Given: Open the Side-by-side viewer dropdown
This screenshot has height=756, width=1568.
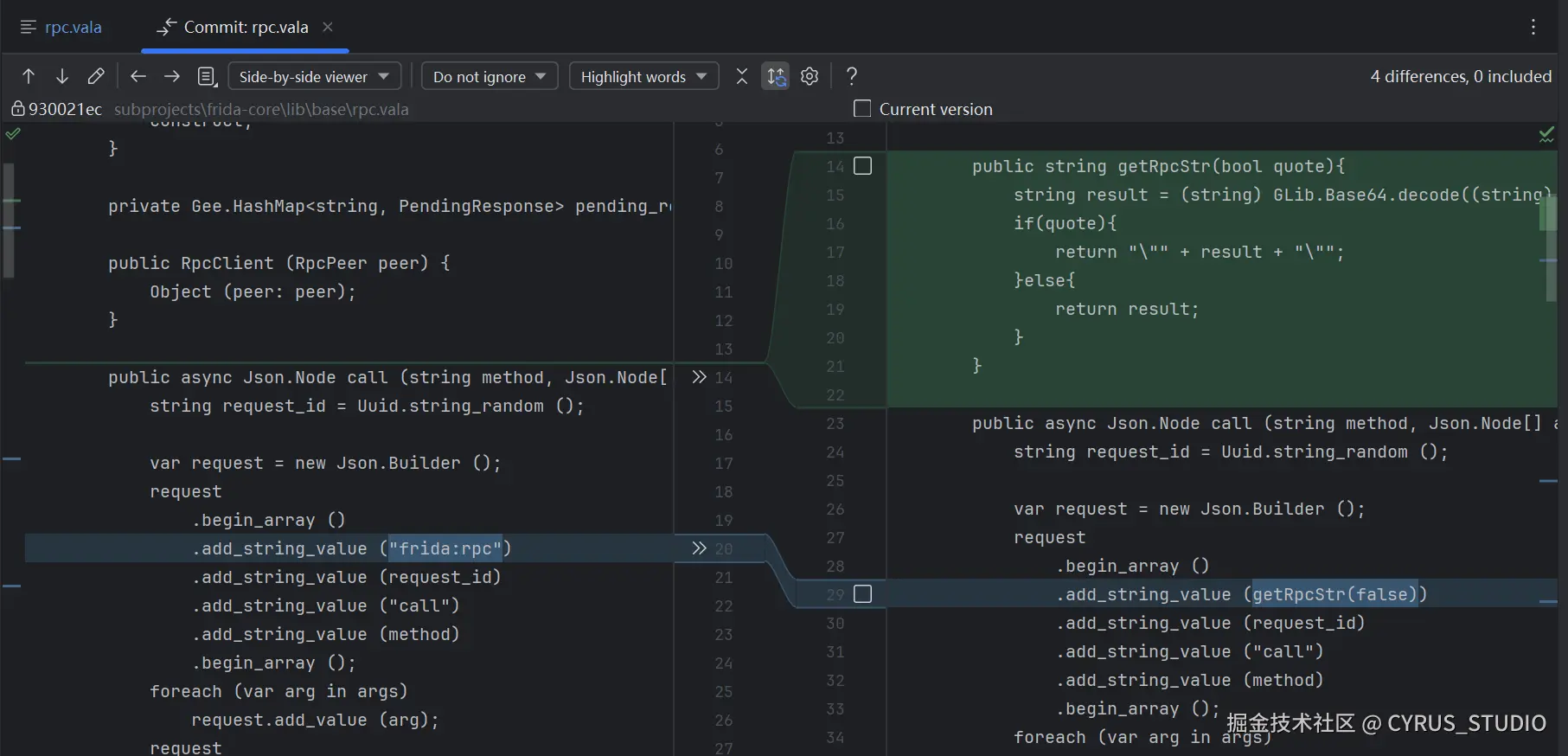Looking at the screenshot, I should click(x=314, y=76).
